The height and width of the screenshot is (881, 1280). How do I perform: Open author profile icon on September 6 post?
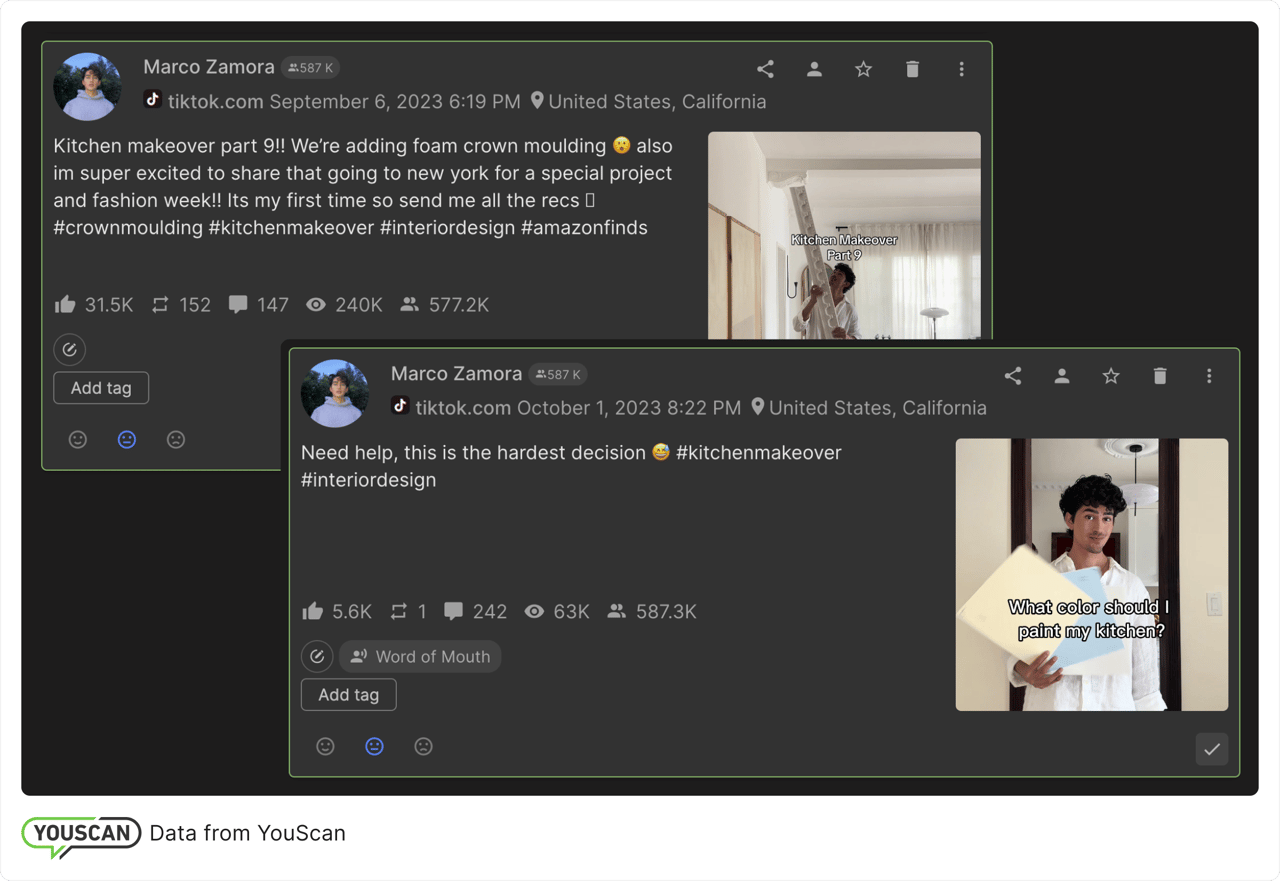(814, 69)
